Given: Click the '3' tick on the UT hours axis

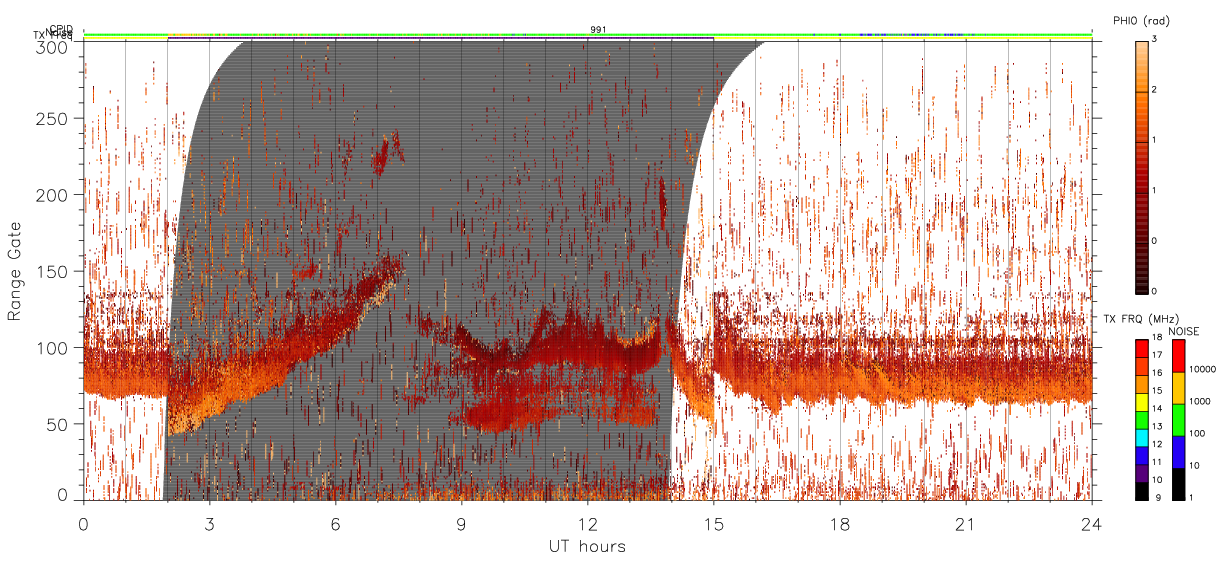Looking at the screenshot, I should [209, 523].
